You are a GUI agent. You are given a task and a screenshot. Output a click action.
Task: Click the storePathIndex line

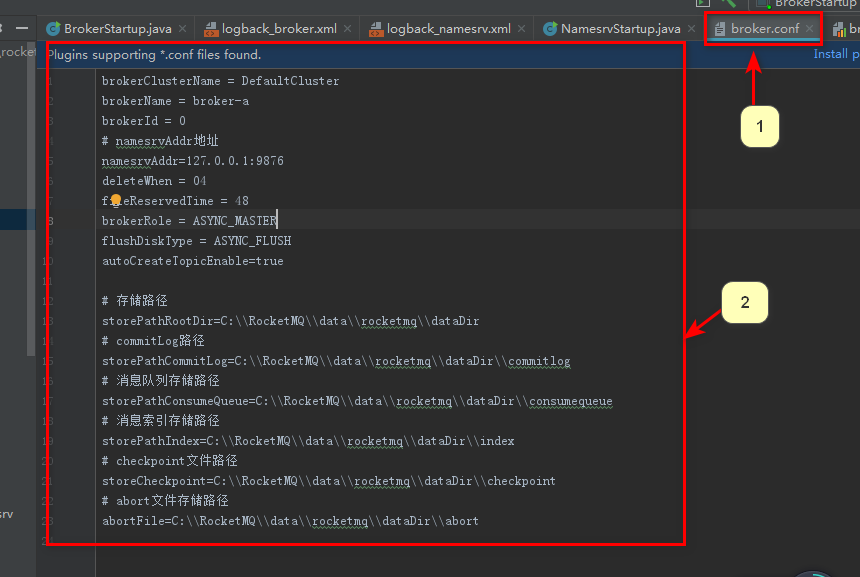click(x=308, y=441)
